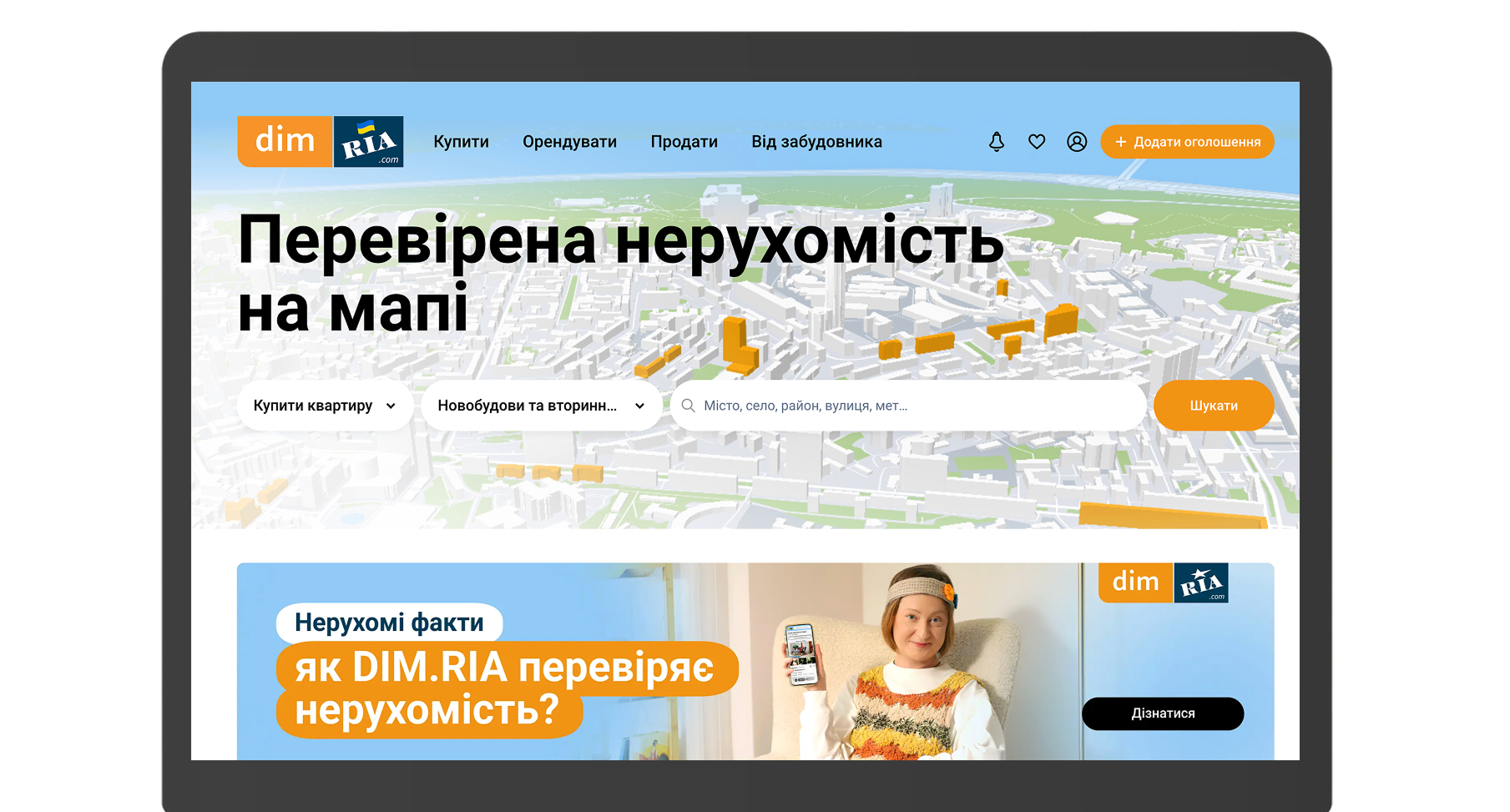
Task: Open the Орендувати menu
Action: [x=569, y=142]
